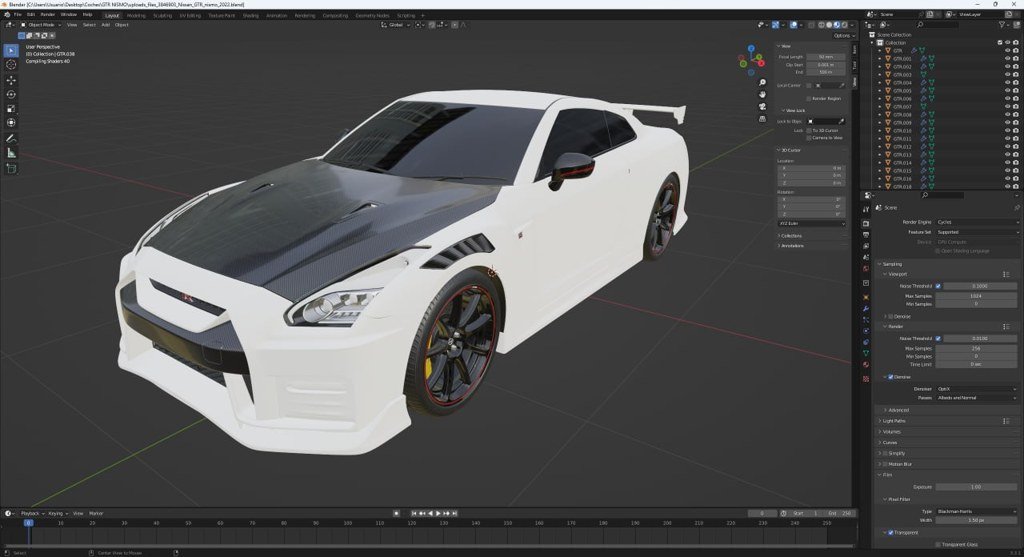1024x557 pixels.
Task: Expand the Light Paths panel
Action: tap(893, 421)
